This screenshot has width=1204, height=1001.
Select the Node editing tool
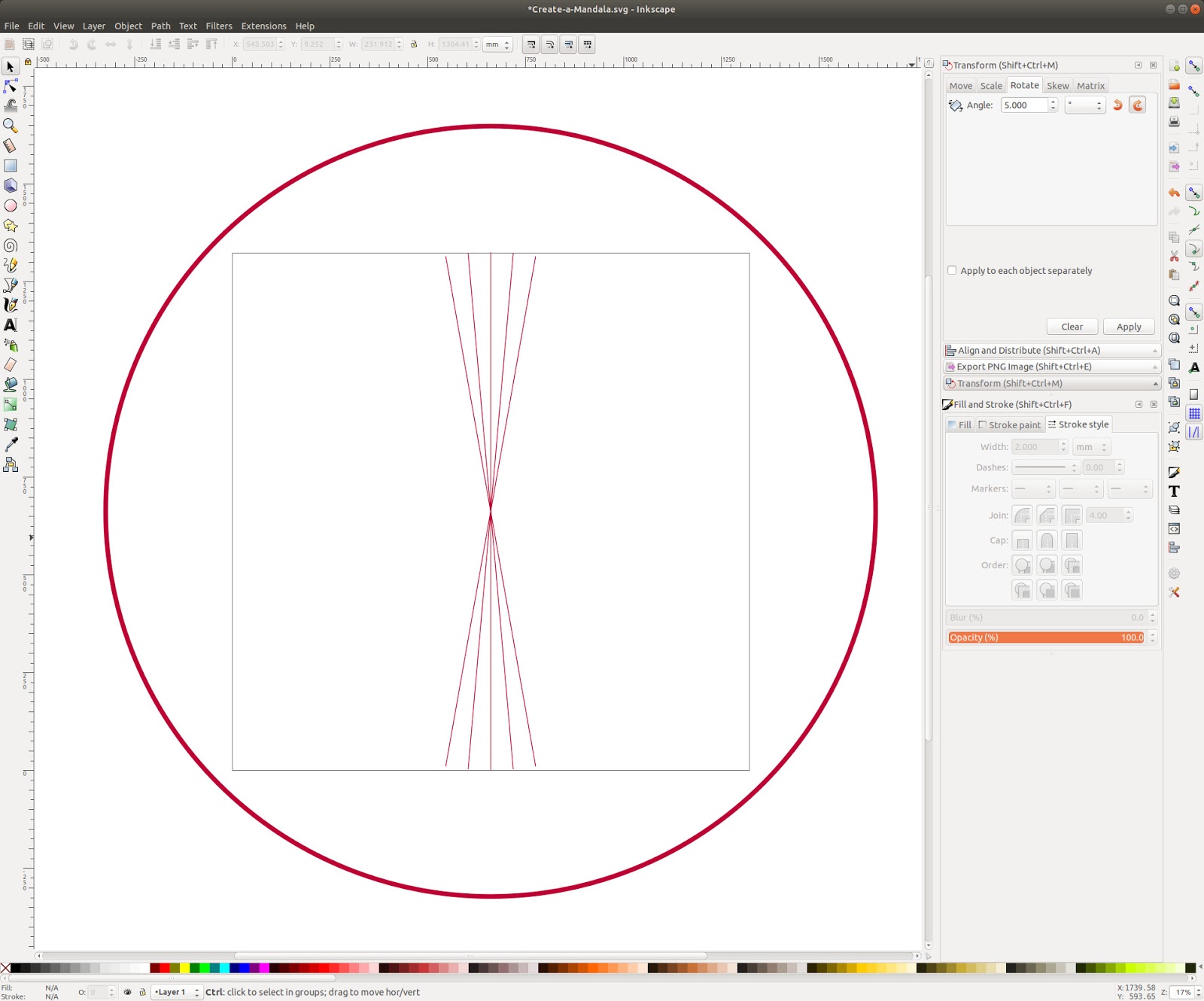(11, 87)
